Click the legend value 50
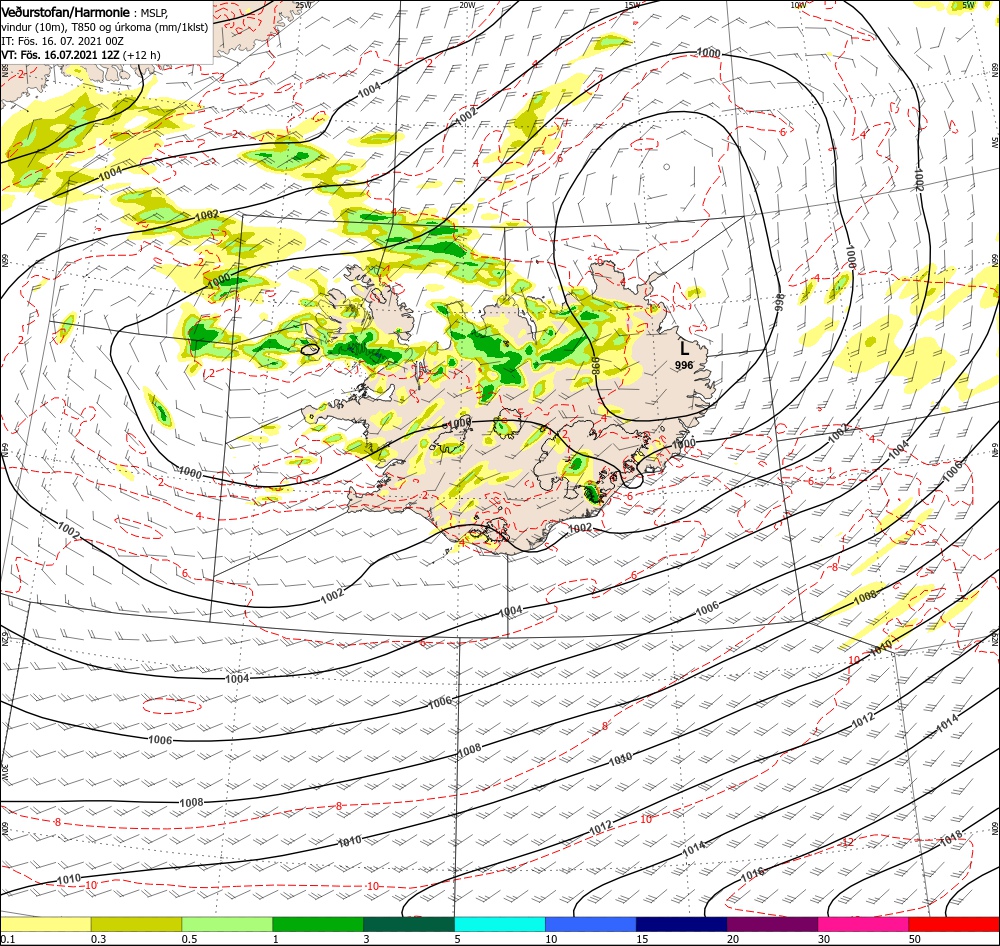1000x946 pixels. [915, 939]
